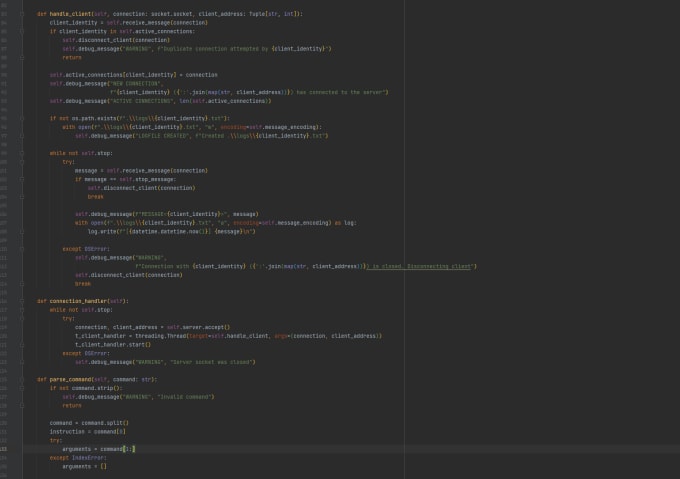Click 't_client_handler.start()' line

[113, 345]
